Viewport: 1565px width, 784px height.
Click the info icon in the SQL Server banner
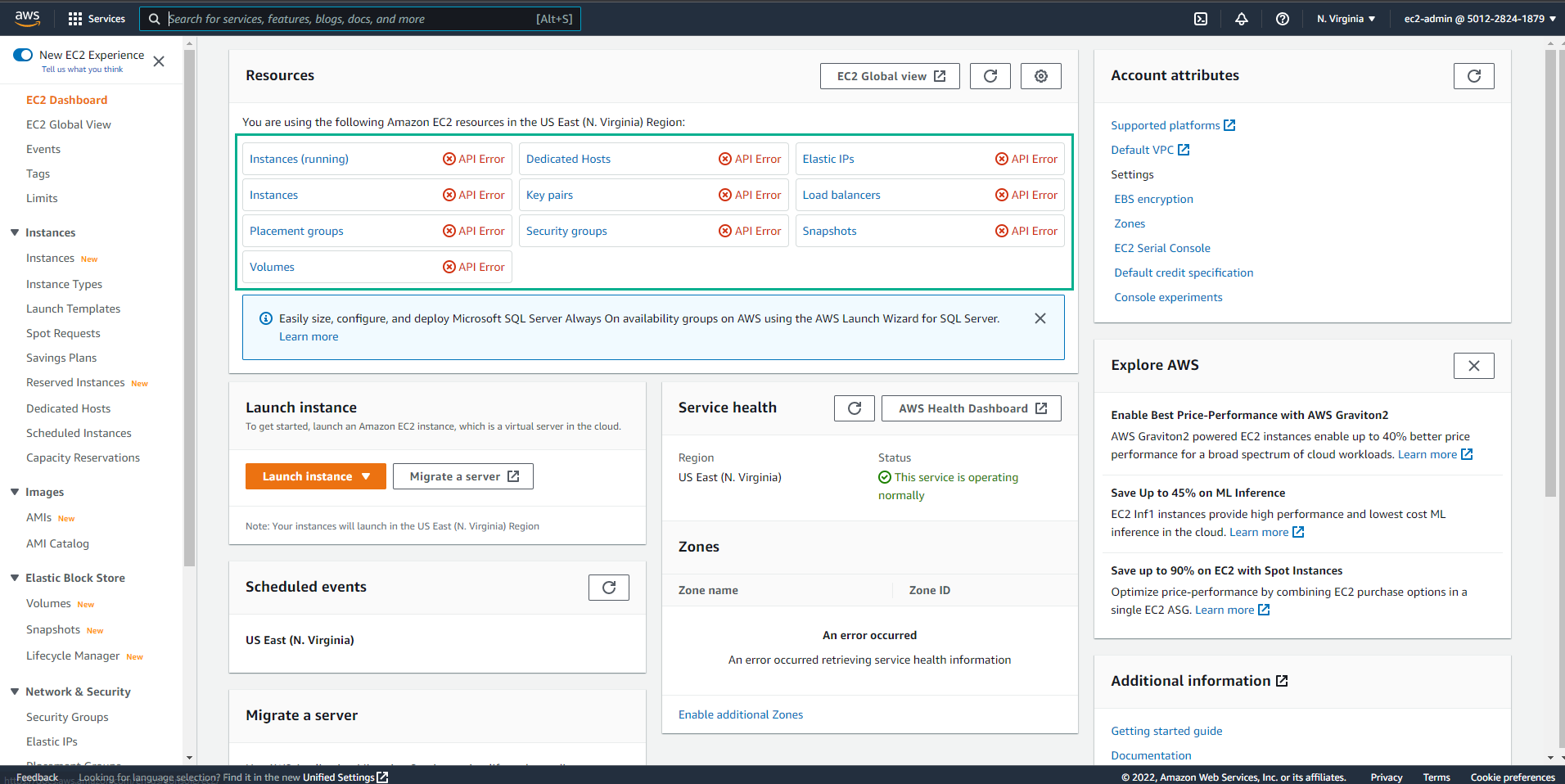click(x=266, y=318)
